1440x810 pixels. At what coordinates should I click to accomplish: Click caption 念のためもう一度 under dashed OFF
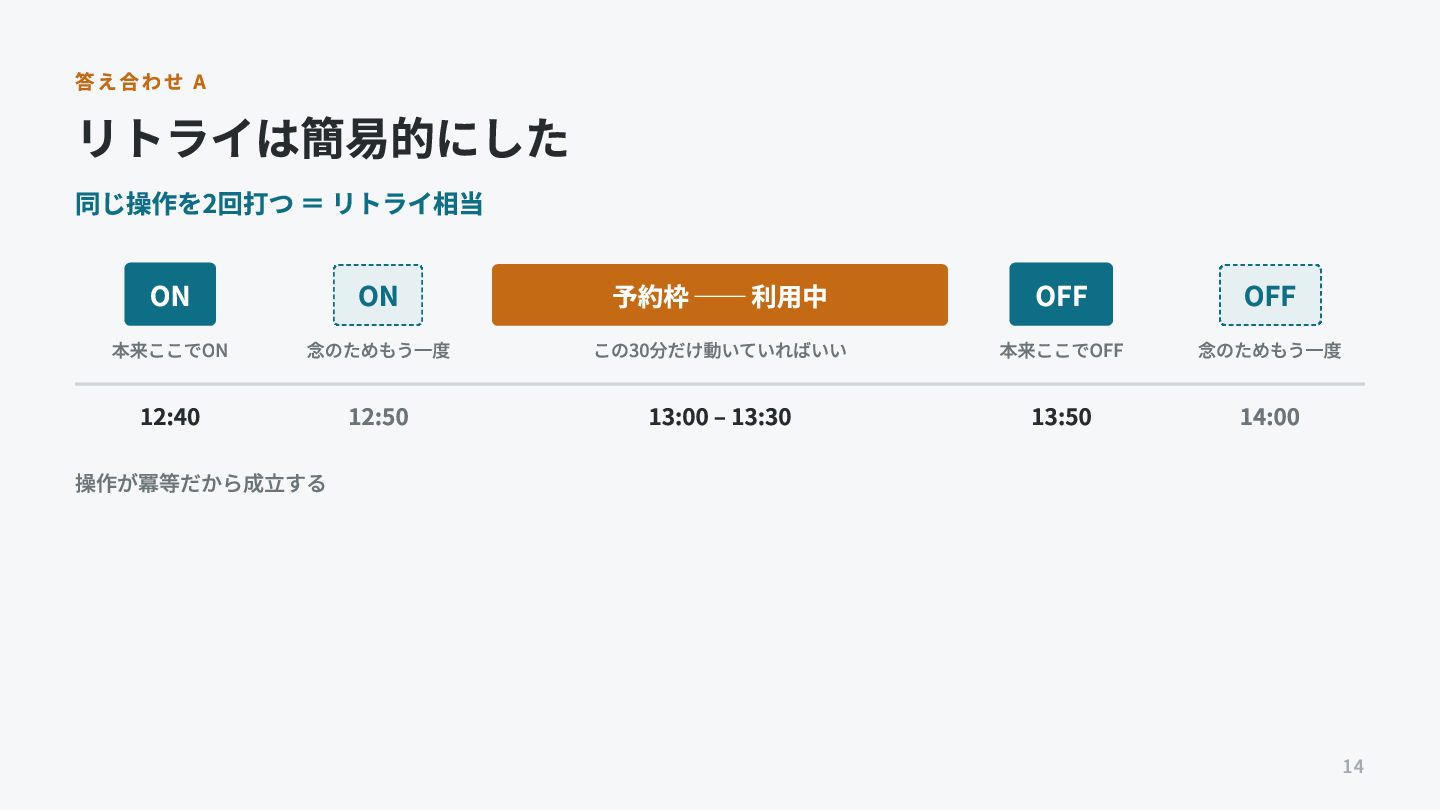(x=1270, y=351)
